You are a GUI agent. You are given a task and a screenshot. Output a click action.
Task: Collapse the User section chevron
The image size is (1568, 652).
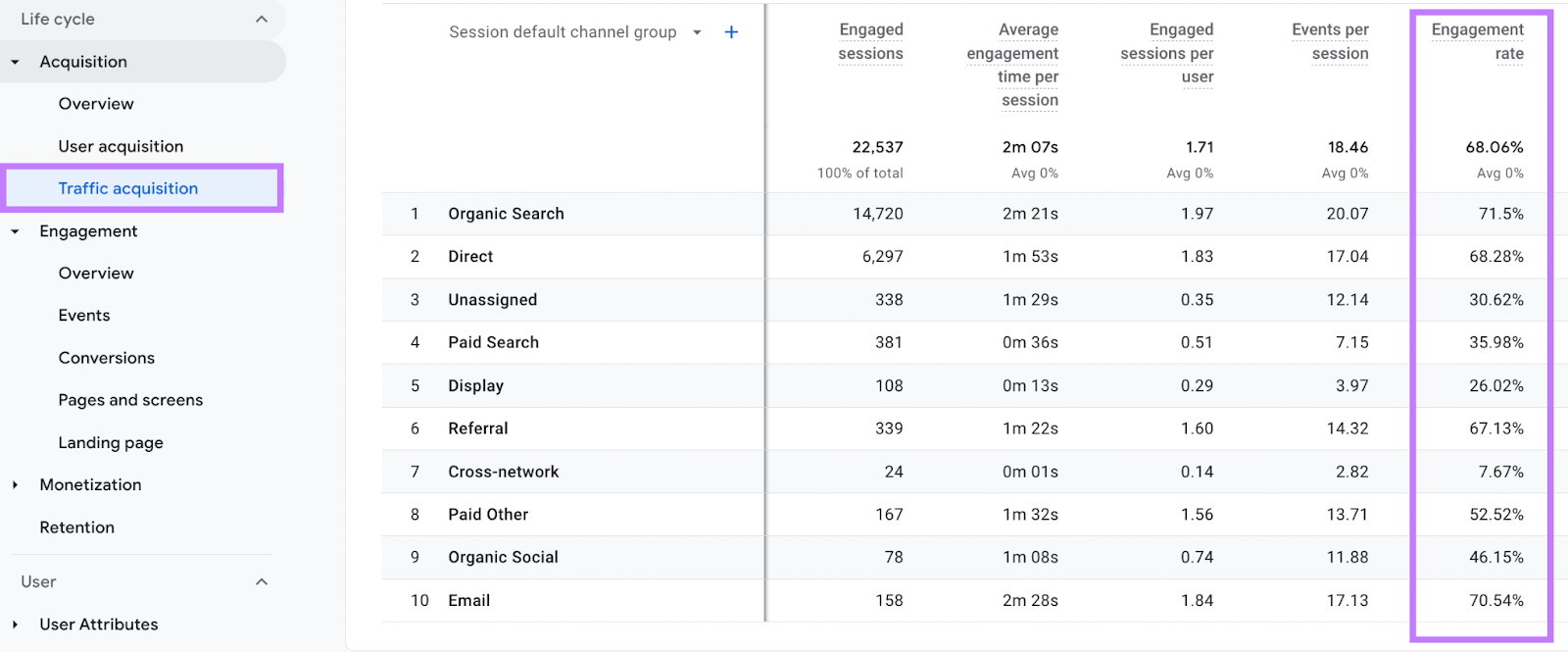[261, 582]
